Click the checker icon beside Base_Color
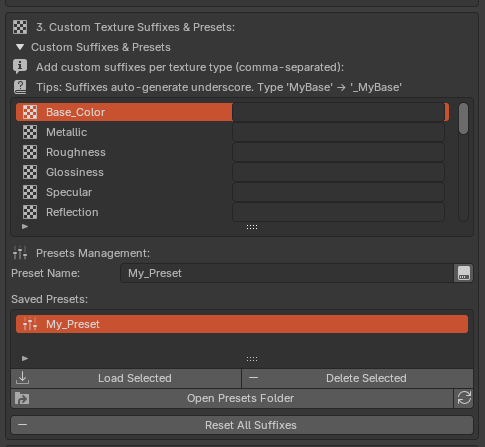485x447 pixels. (30, 112)
